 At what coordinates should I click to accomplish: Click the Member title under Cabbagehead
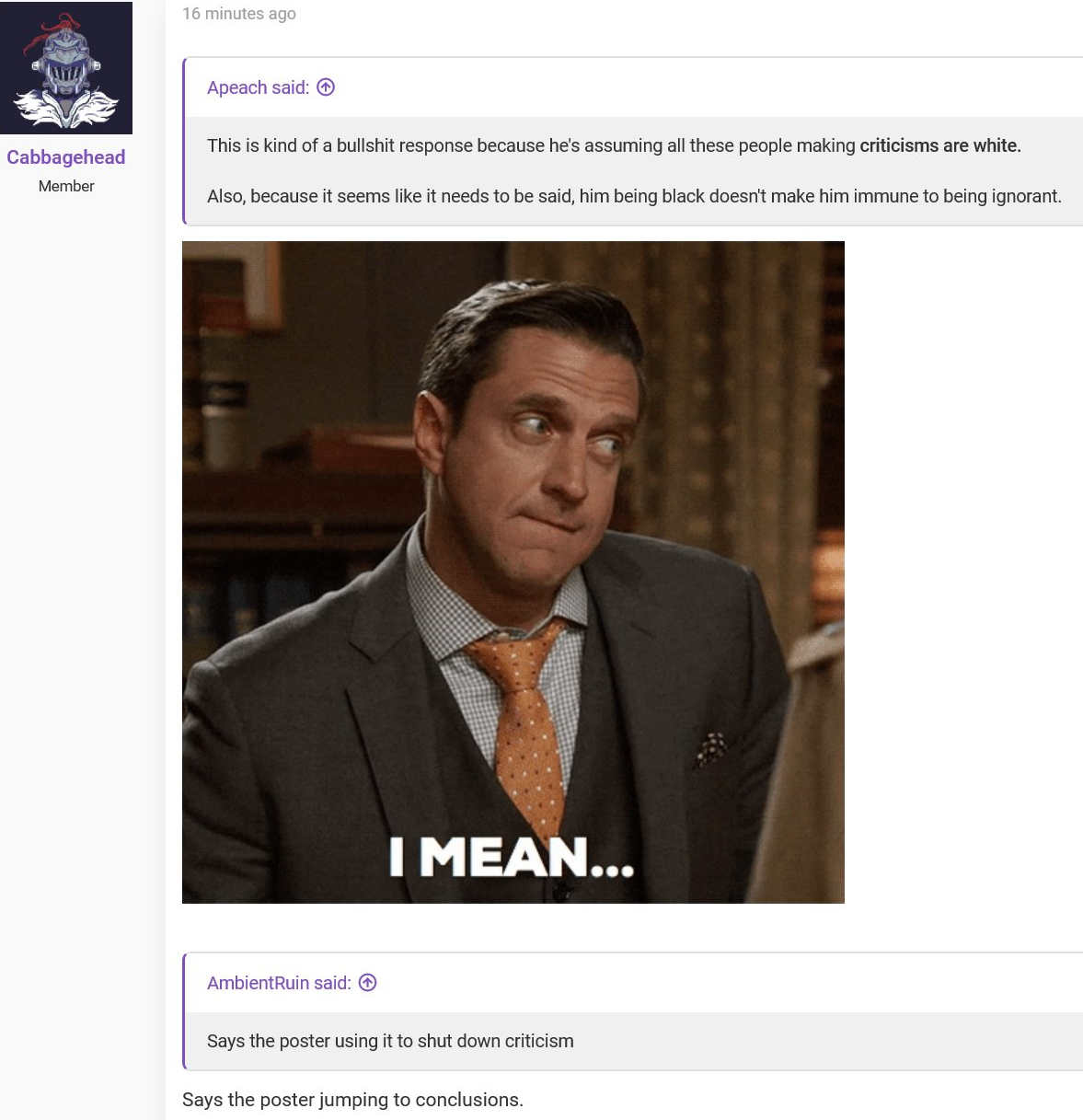tap(66, 186)
